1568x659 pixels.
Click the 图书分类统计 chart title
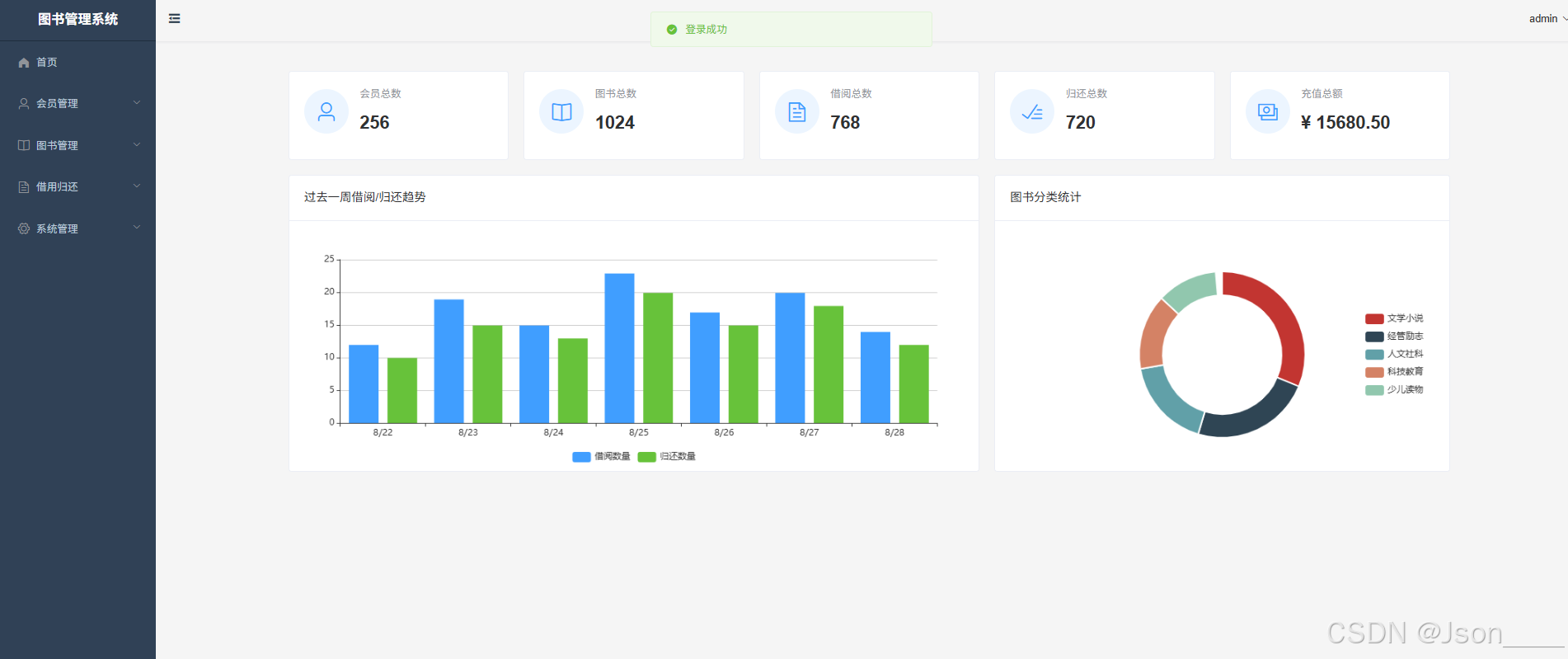[1045, 197]
